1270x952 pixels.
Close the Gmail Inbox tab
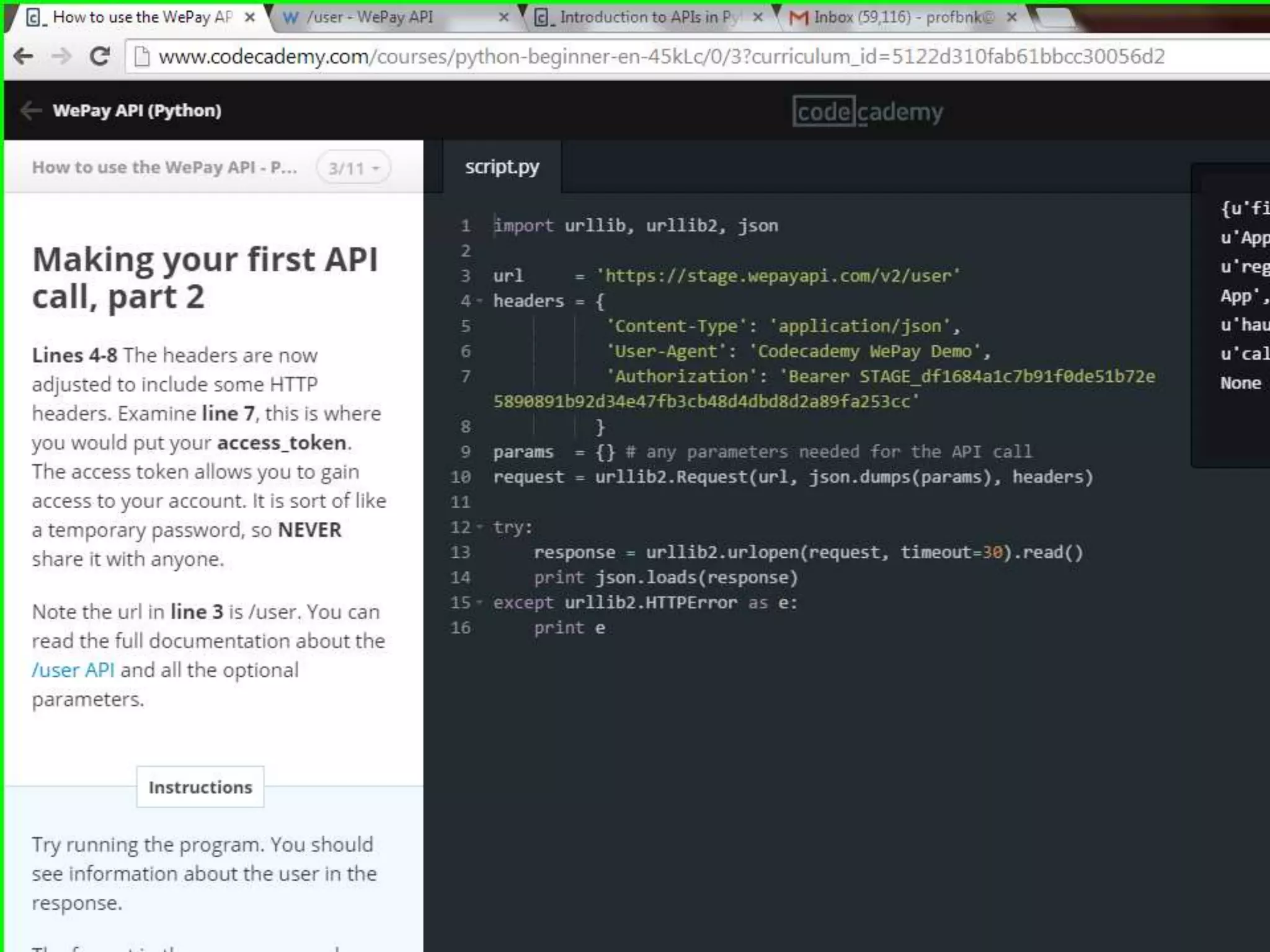1011,17
